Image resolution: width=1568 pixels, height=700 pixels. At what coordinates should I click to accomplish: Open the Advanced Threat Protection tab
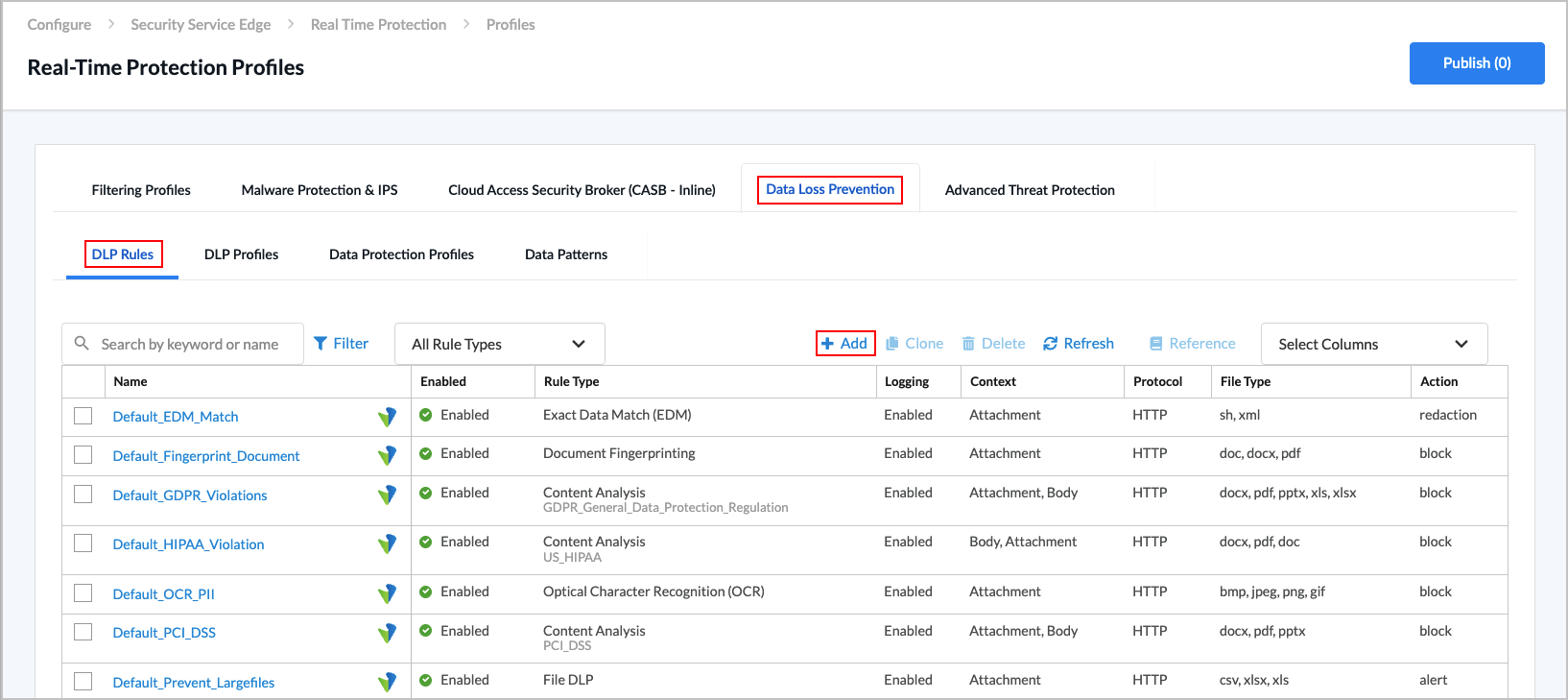(x=1030, y=190)
